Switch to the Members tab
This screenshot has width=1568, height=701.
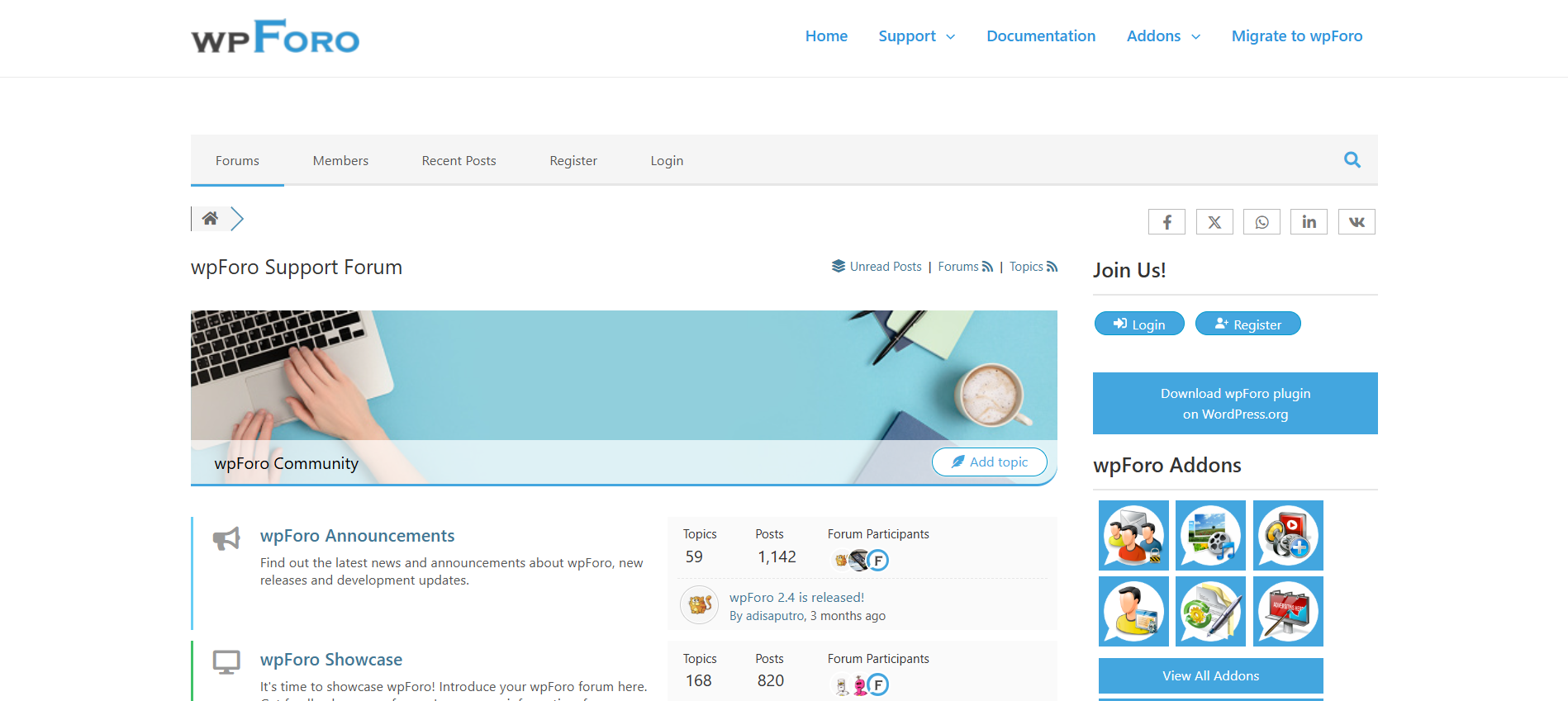coord(340,160)
